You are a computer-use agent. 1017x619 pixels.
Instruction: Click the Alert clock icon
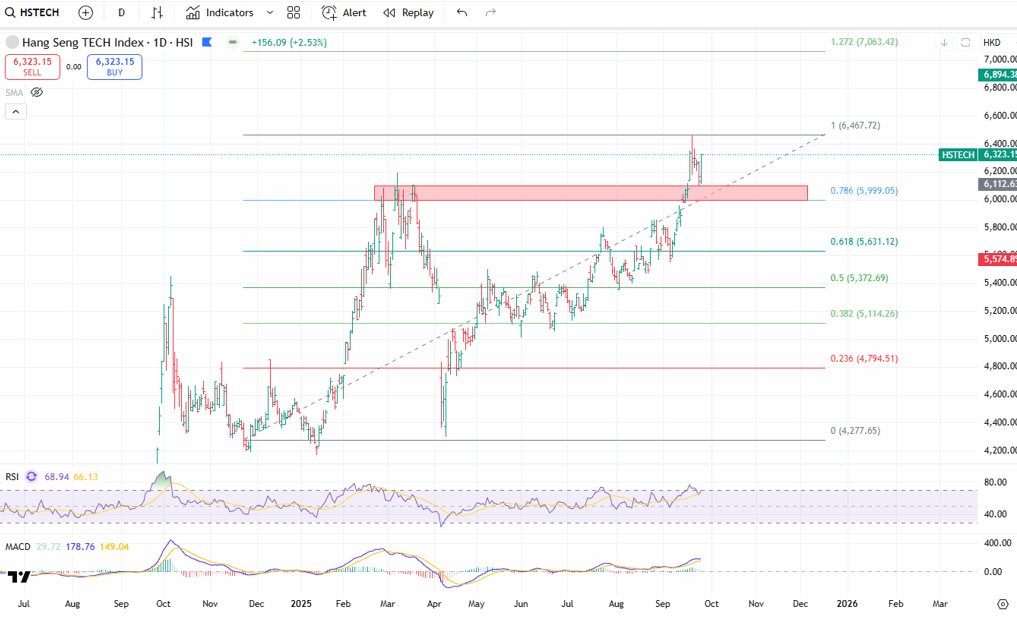click(329, 12)
